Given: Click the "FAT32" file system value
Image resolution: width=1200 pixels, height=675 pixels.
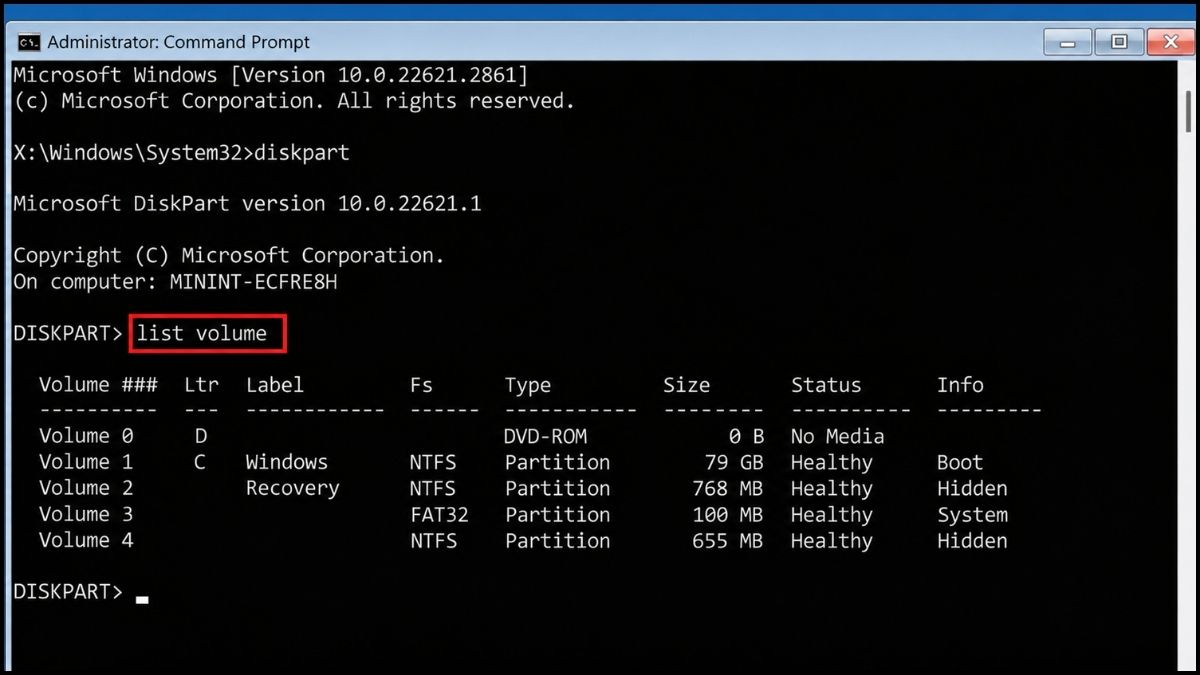Looking at the screenshot, I should click(439, 514).
